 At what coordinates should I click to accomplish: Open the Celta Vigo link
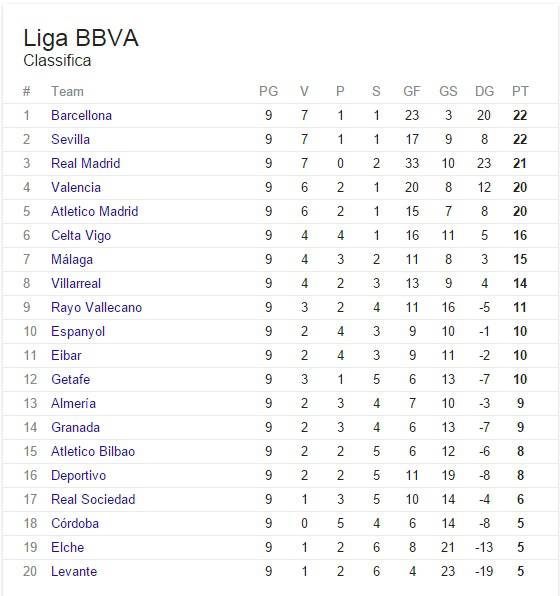tap(81, 235)
